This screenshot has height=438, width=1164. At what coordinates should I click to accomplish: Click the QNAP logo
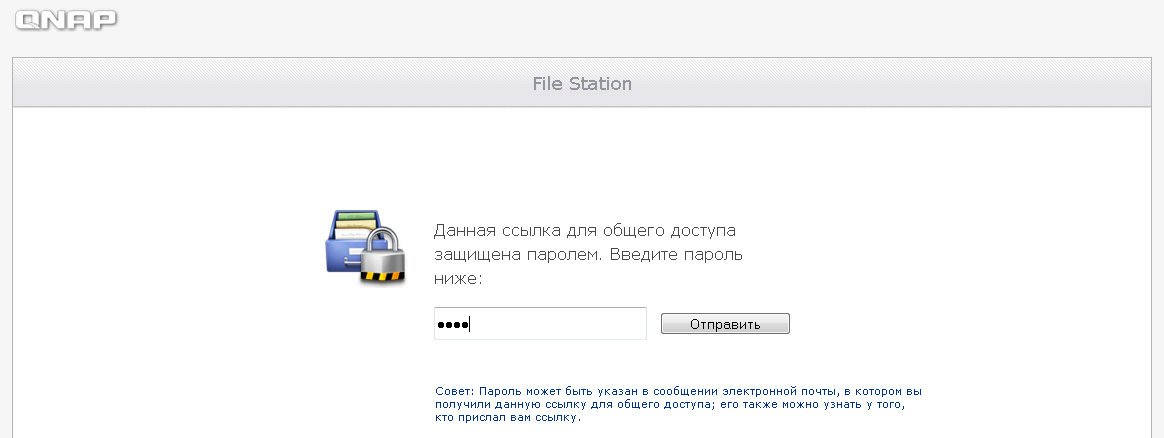[x=66, y=20]
